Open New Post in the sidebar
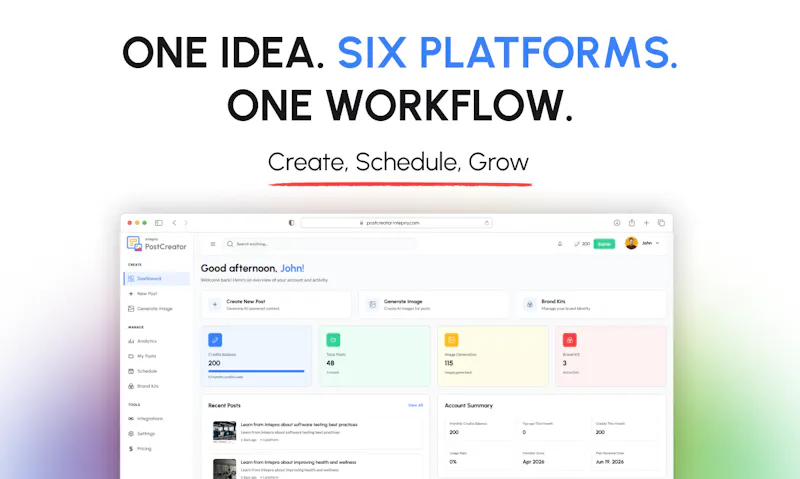The image size is (800, 479). pos(143,294)
